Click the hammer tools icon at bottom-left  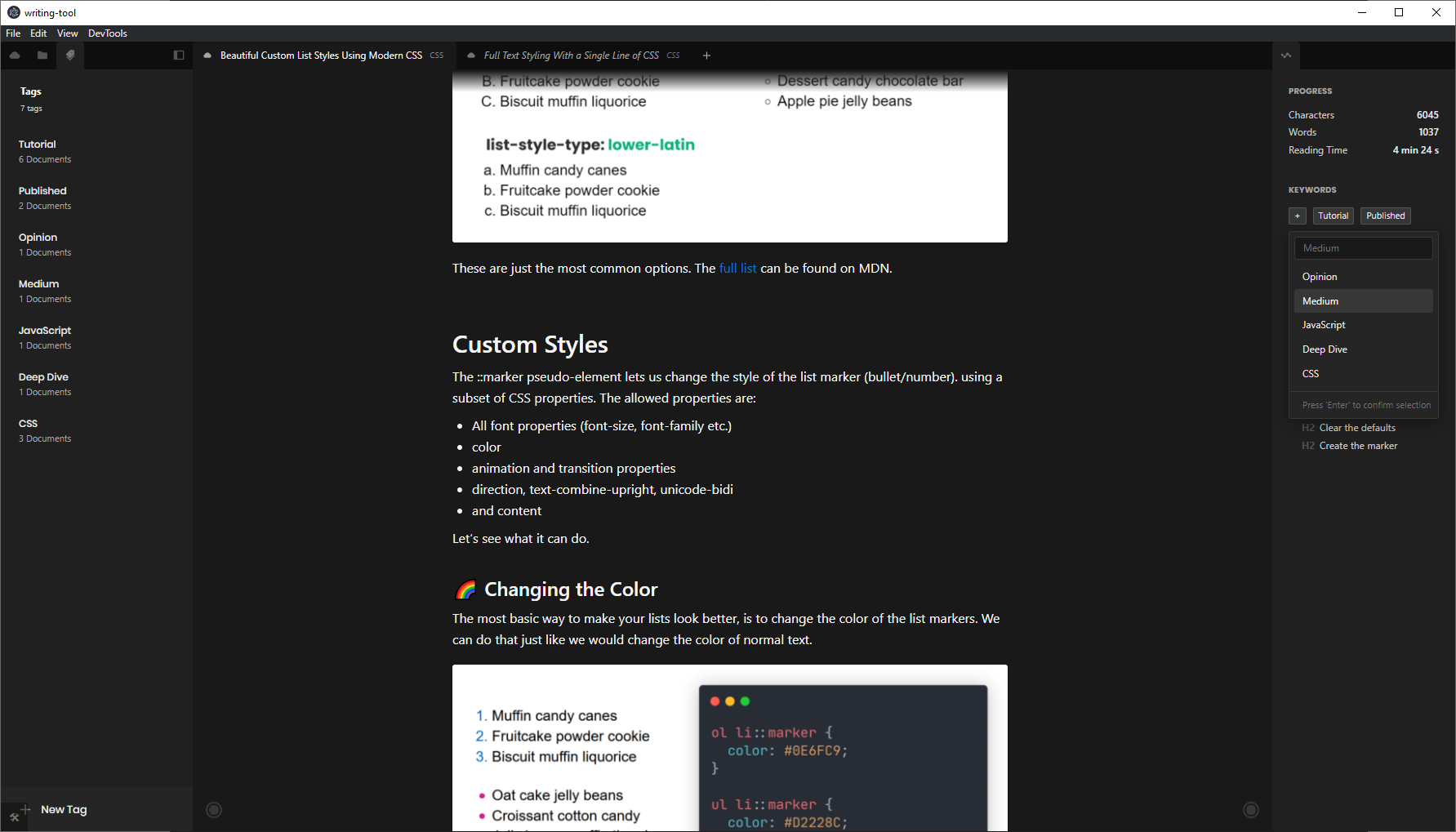pos(14,816)
